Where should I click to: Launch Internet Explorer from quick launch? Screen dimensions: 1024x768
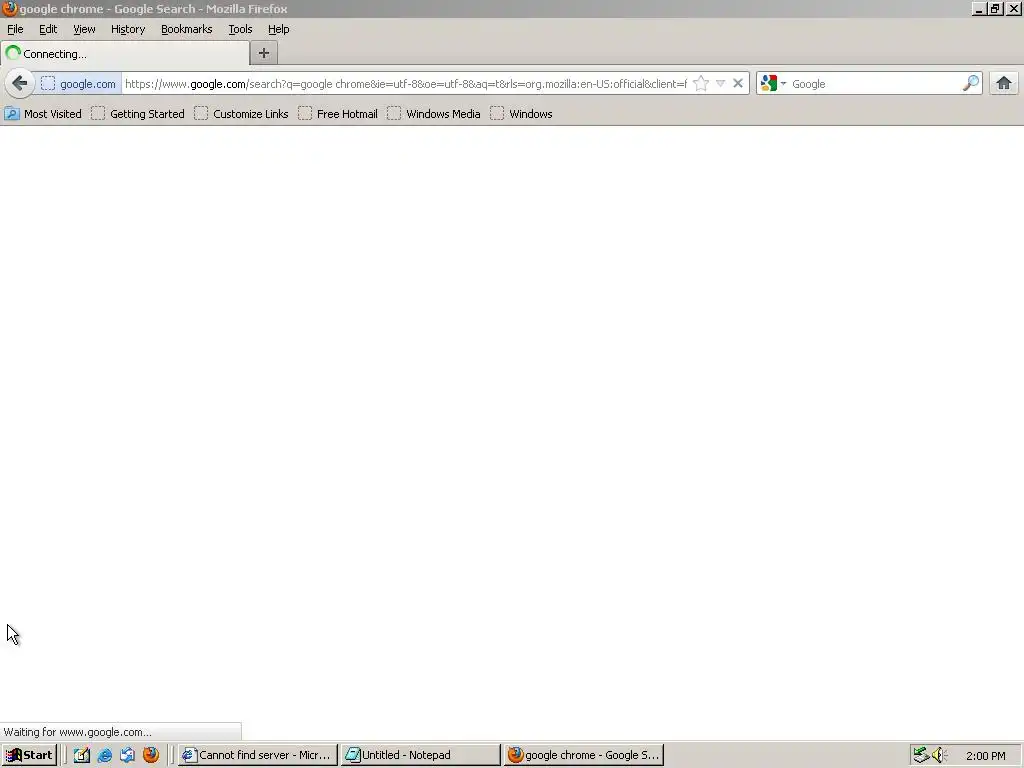[104, 755]
